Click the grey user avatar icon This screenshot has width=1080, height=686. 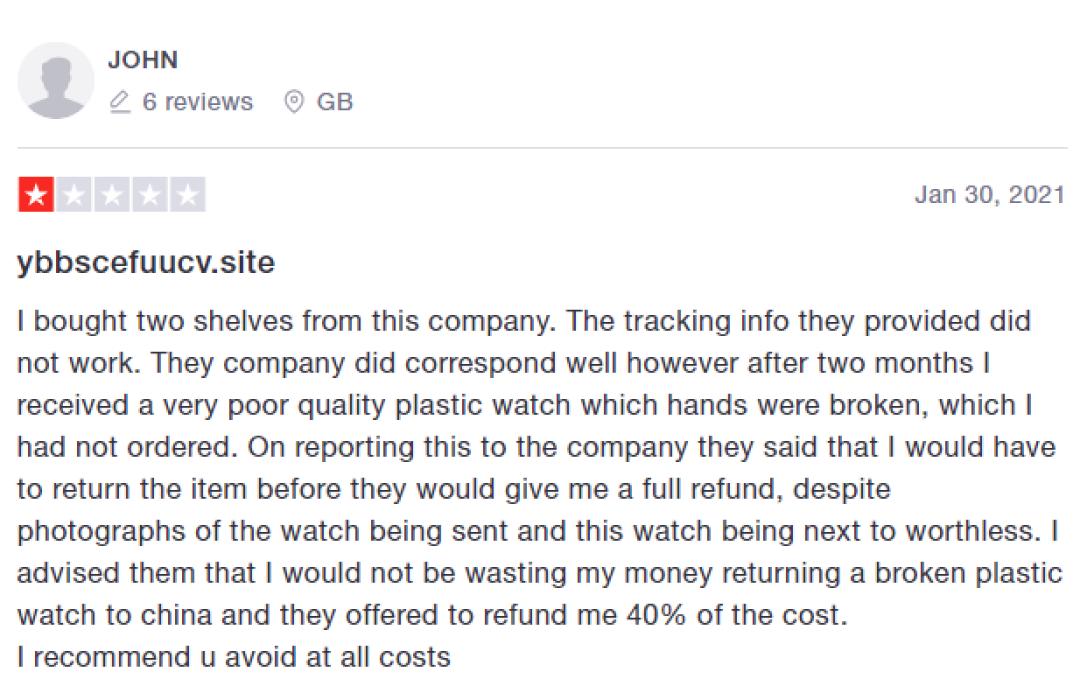click(x=56, y=81)
